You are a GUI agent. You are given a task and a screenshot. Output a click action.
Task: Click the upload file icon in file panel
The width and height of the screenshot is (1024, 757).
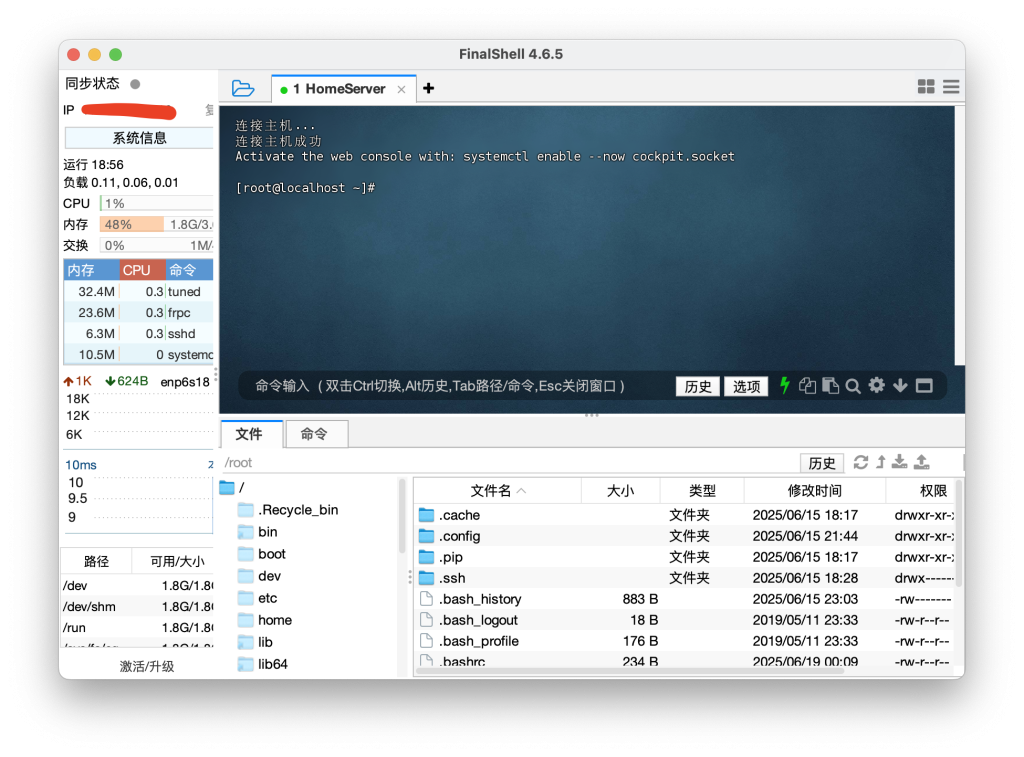(922, 462)
